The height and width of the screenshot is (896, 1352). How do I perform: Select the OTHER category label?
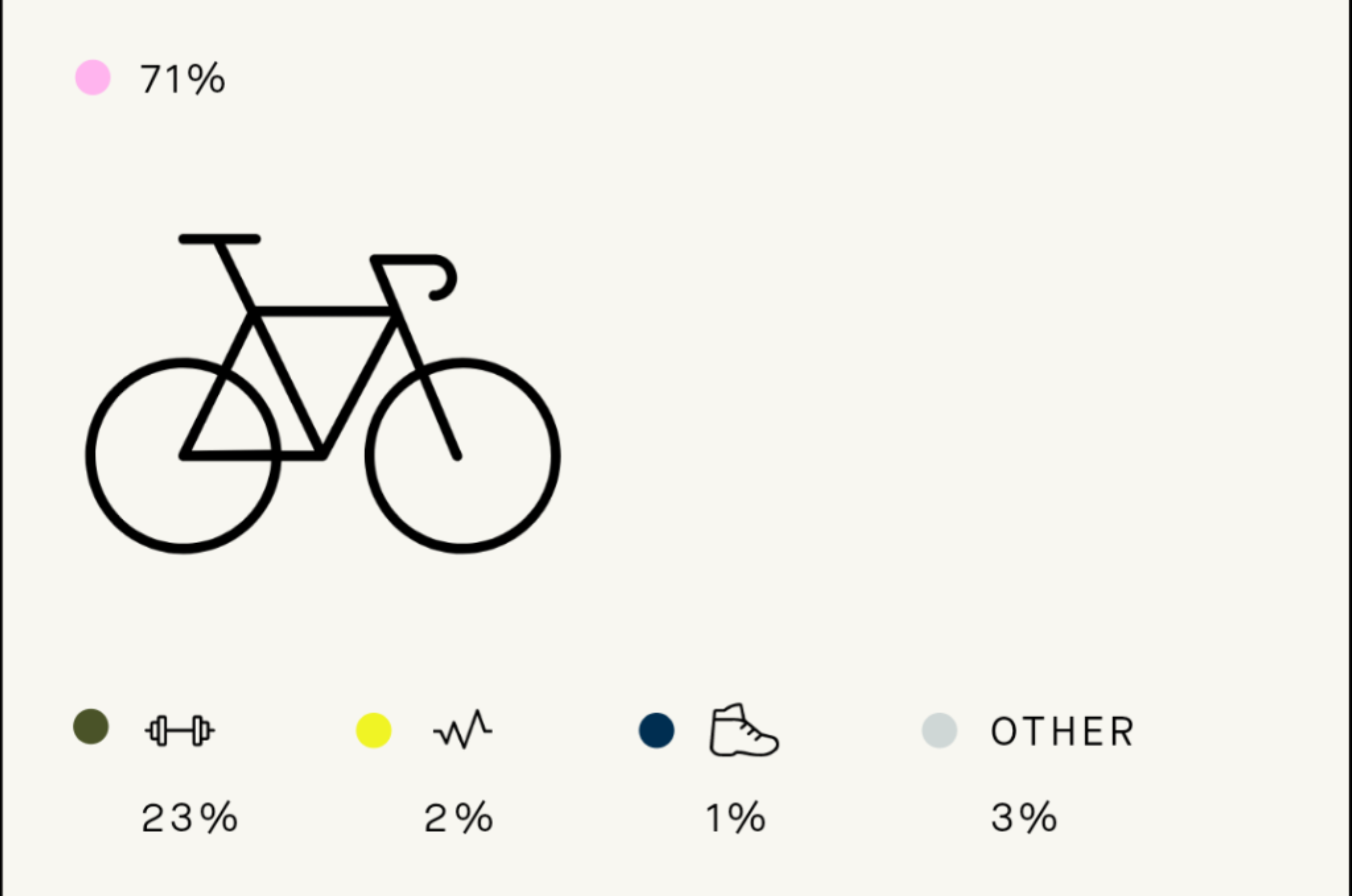1062,732
